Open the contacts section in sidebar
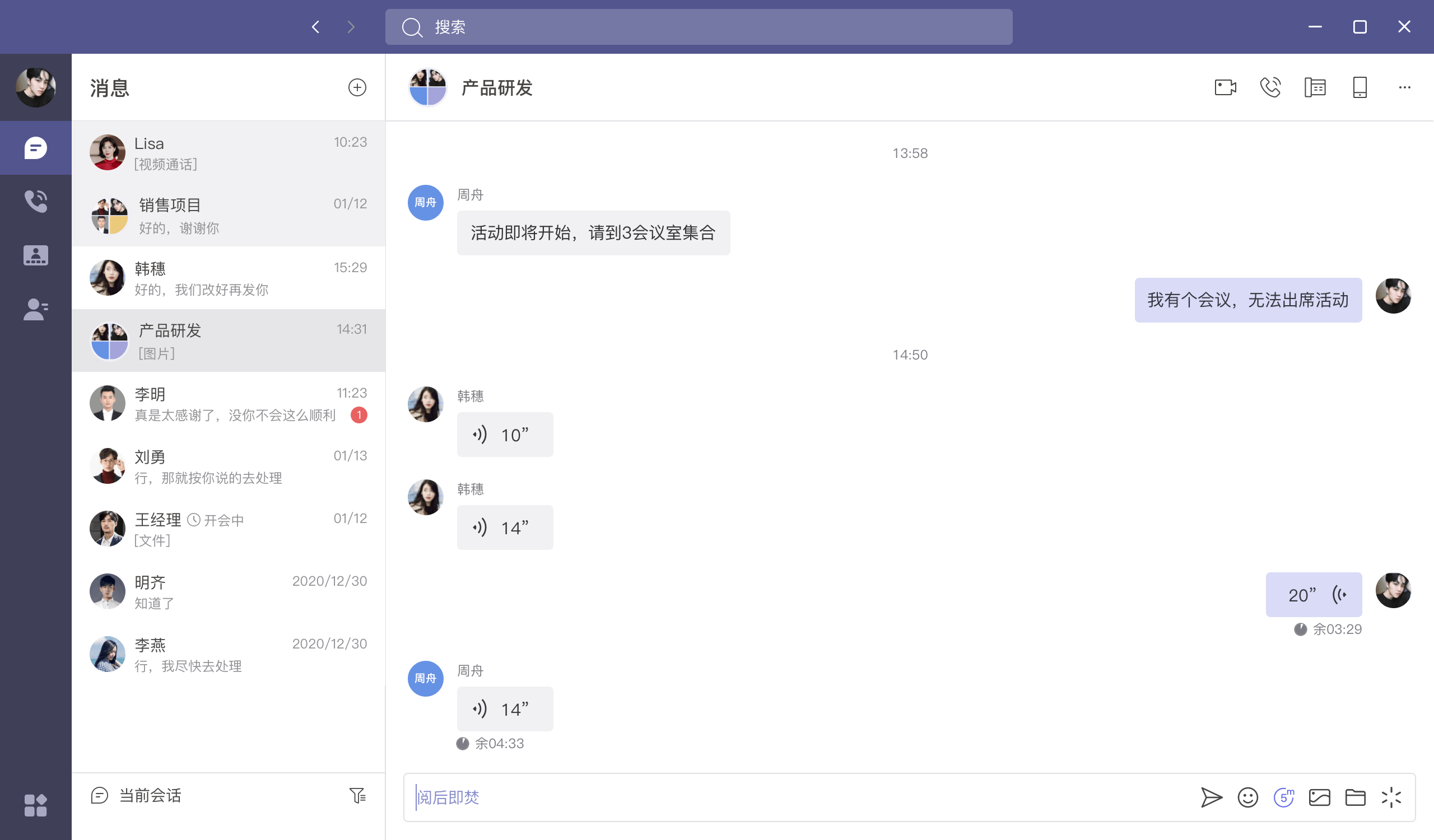Image resolution: width=1434 pixels, height=840 pixels. (x=35, y=309)
